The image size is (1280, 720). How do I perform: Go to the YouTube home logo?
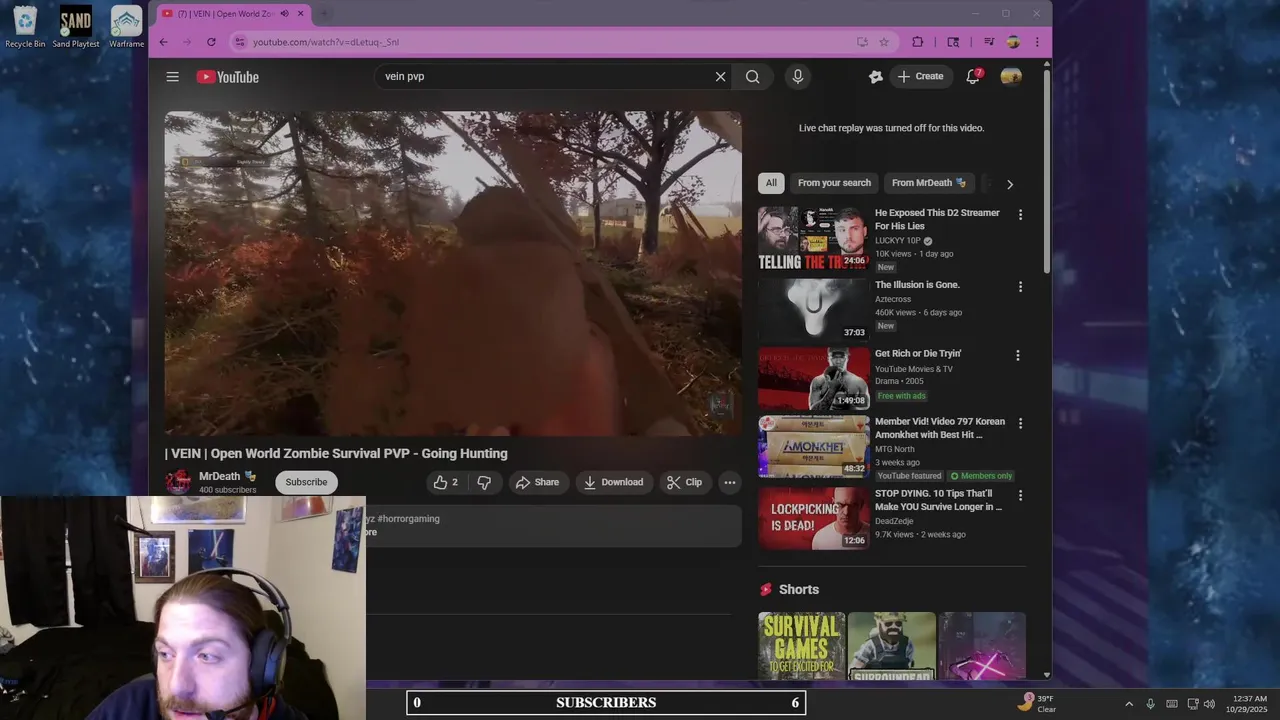[x=228, y=77]
